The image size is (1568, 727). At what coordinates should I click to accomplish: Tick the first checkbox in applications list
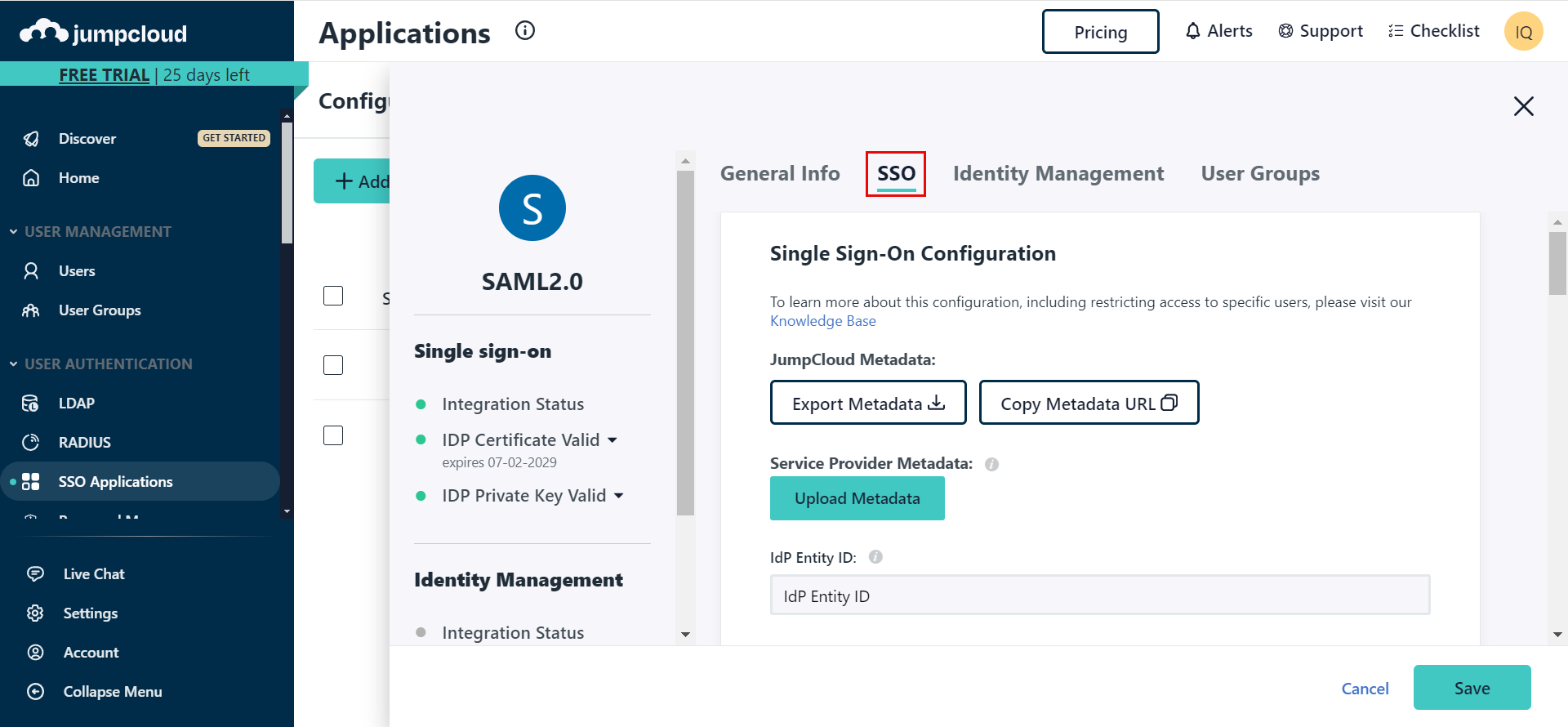(333, 296)
